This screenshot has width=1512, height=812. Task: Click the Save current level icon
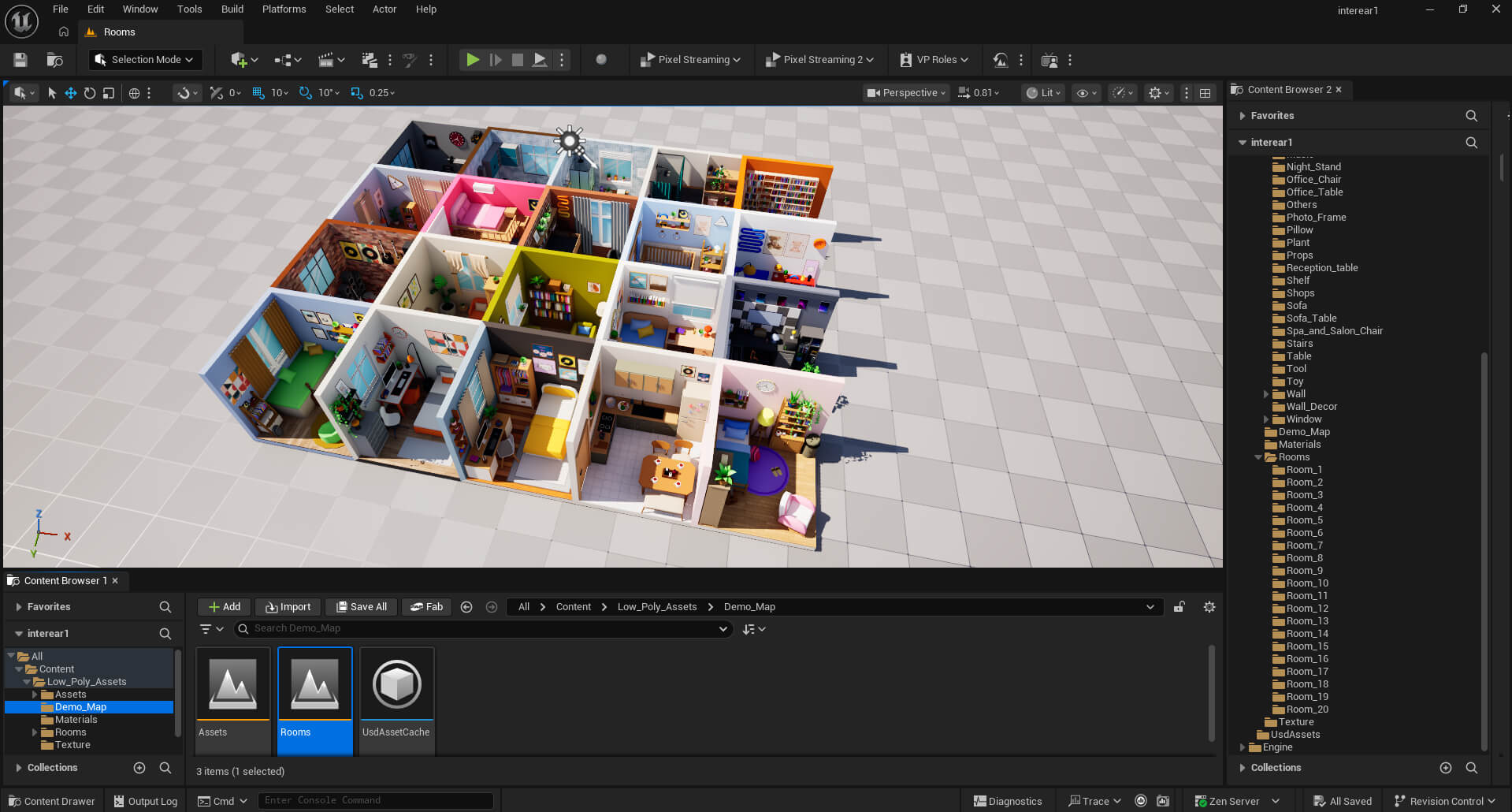pyautogui.click(x=20, y=60)
